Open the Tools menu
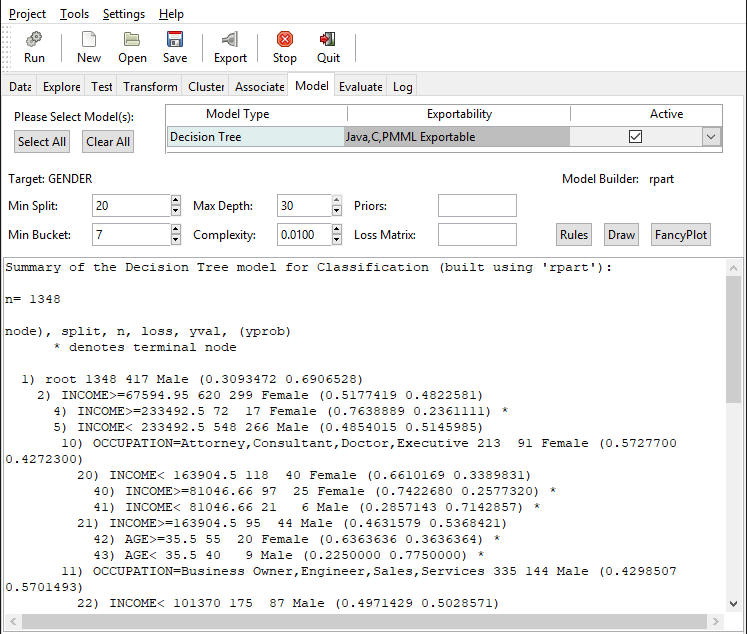Viewport: 747px width, 634px height. tap(74, 14)
